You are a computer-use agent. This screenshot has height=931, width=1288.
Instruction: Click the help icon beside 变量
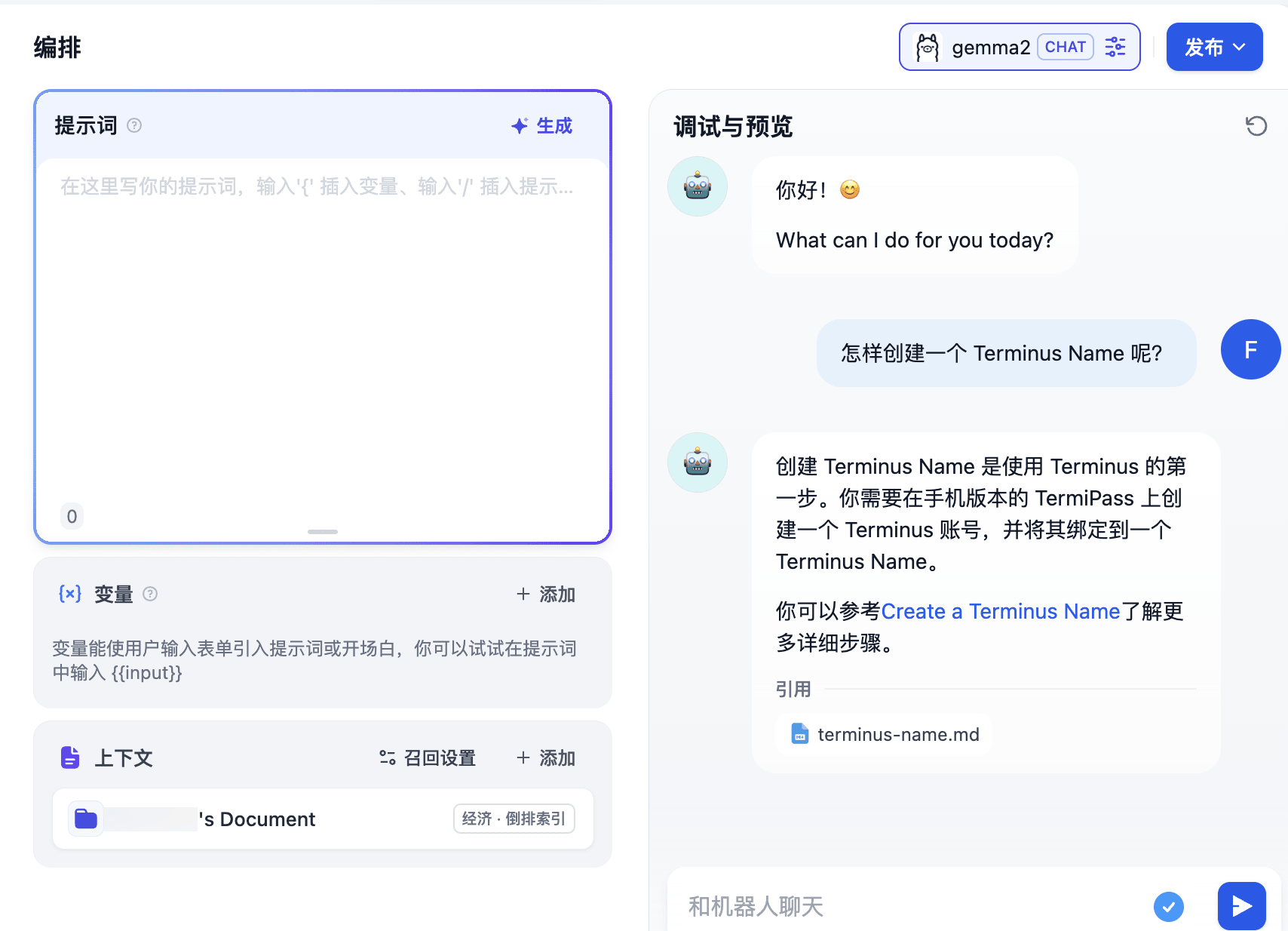click(150, 595)
